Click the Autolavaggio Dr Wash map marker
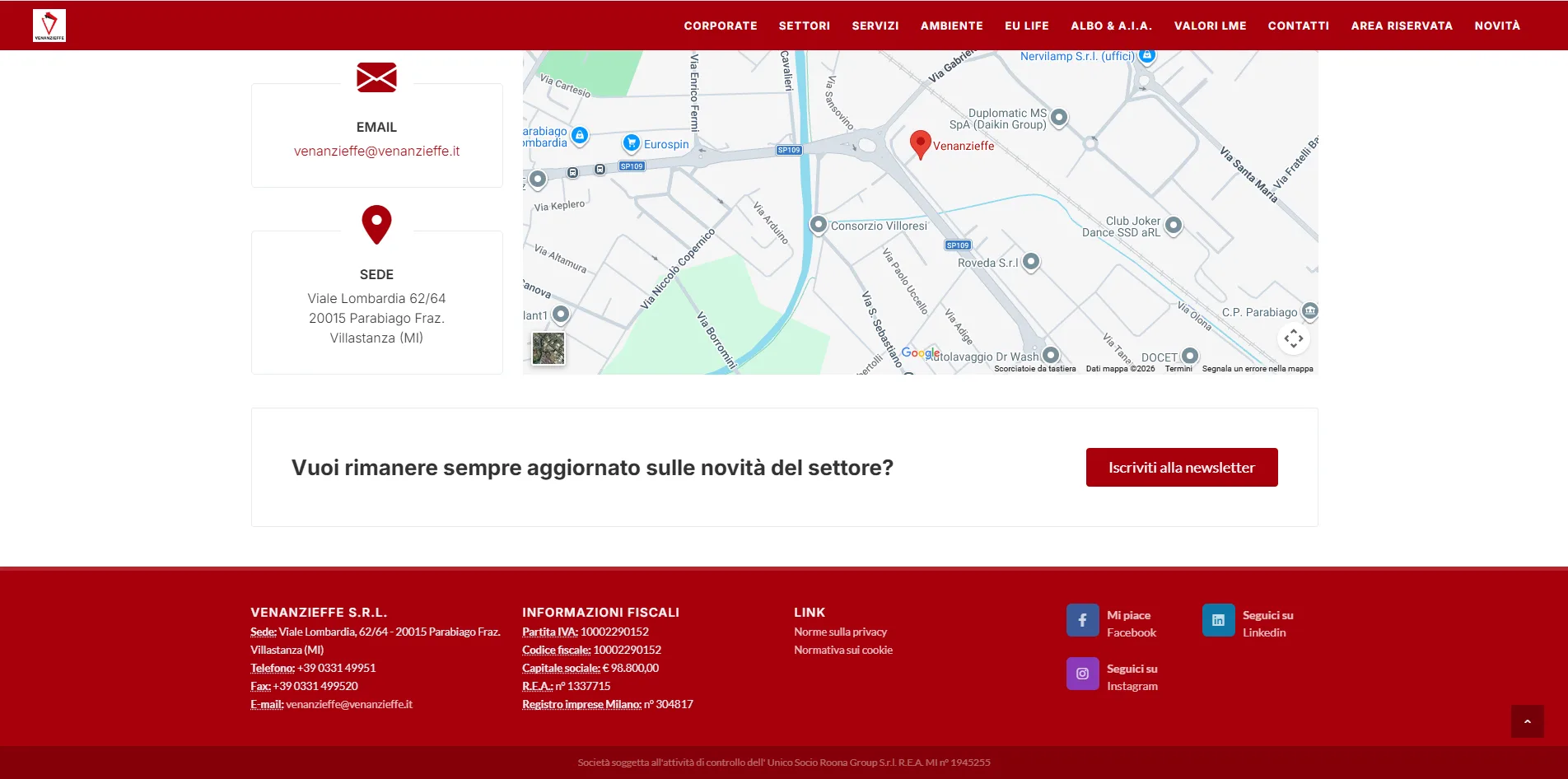Screen dimensions: 1568x779 coord(1050,355)
